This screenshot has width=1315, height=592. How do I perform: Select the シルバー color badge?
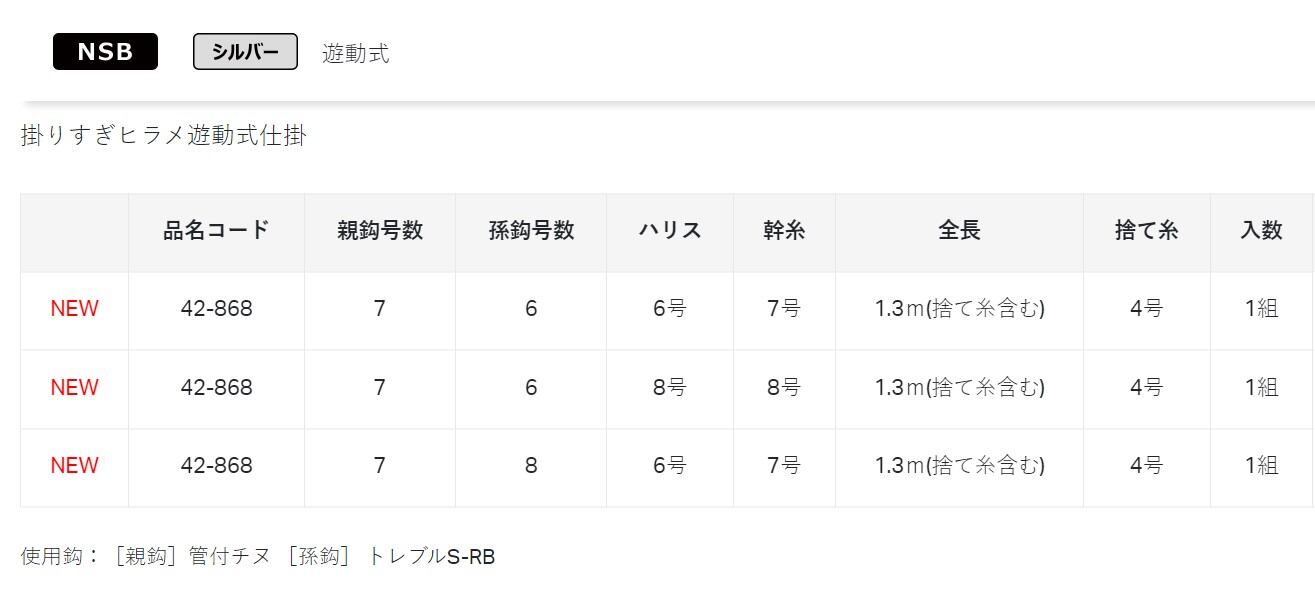(245, 52)
